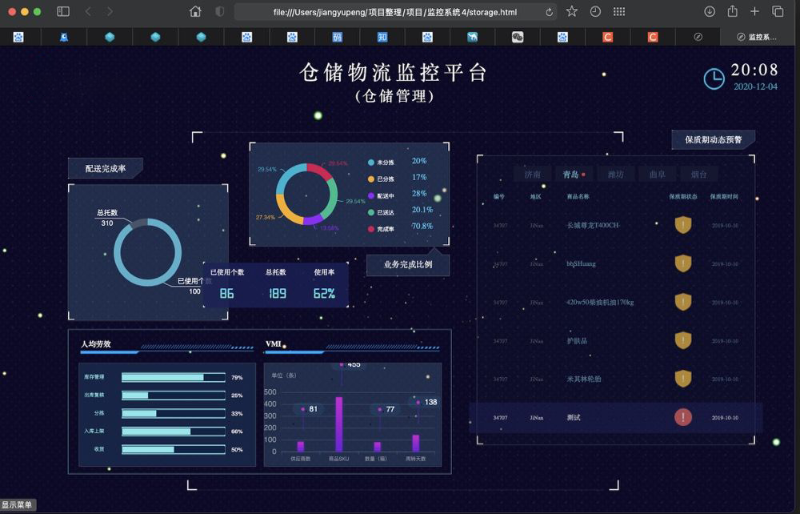Image resolution: width=800 pixels, height=514 pixels.
Task: Switch to the 烟台 city tab
Action: point(698,174)
